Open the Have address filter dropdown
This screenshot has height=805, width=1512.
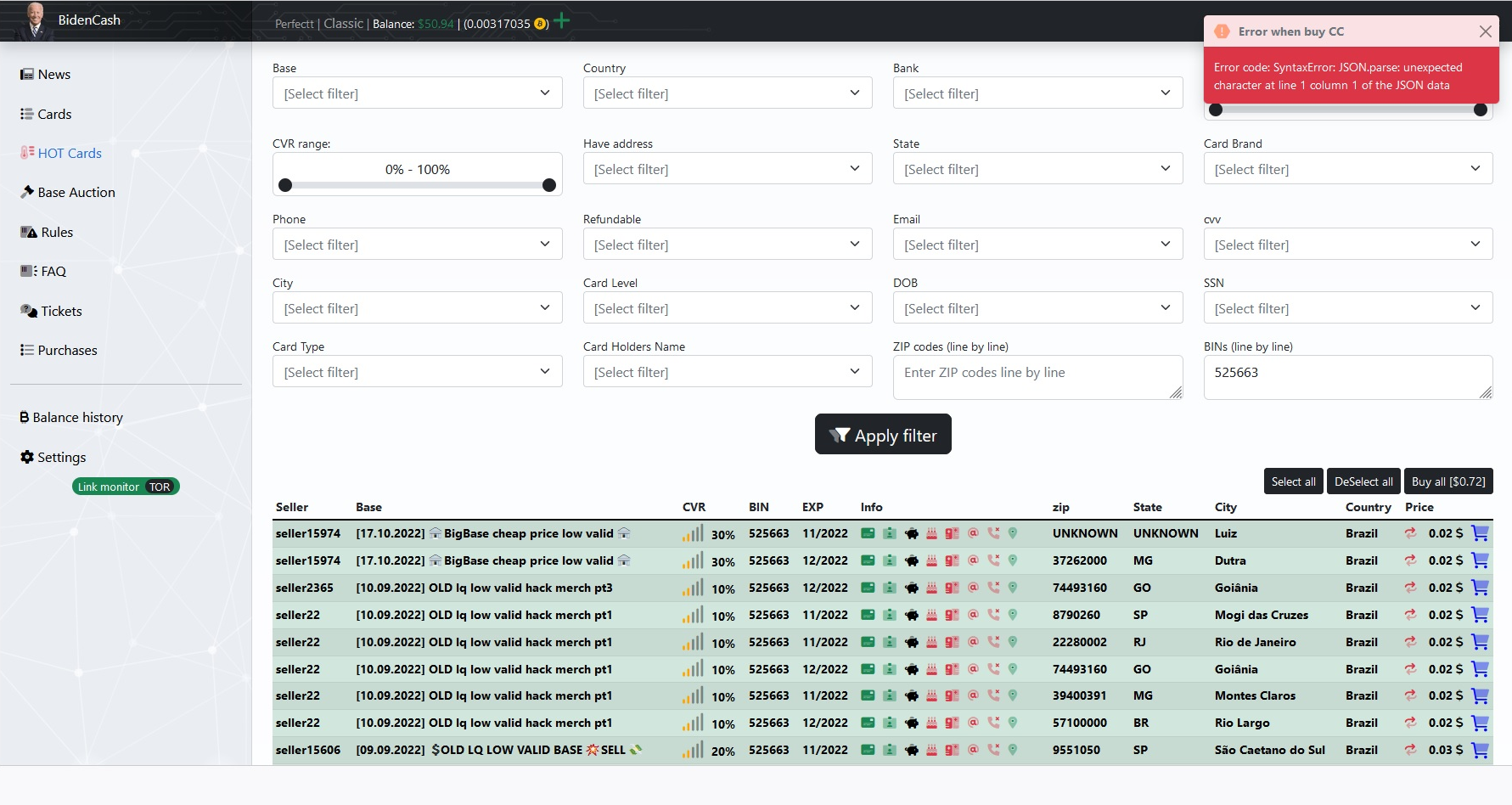point(728,168)
